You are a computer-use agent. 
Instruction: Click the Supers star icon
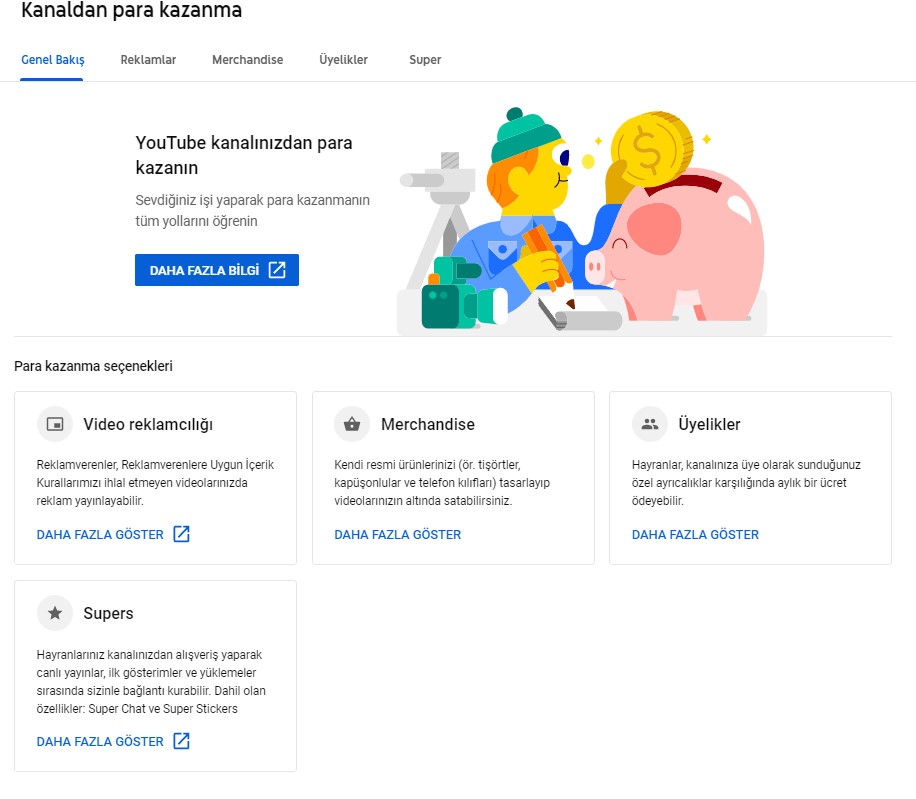(x=55, y=613)
